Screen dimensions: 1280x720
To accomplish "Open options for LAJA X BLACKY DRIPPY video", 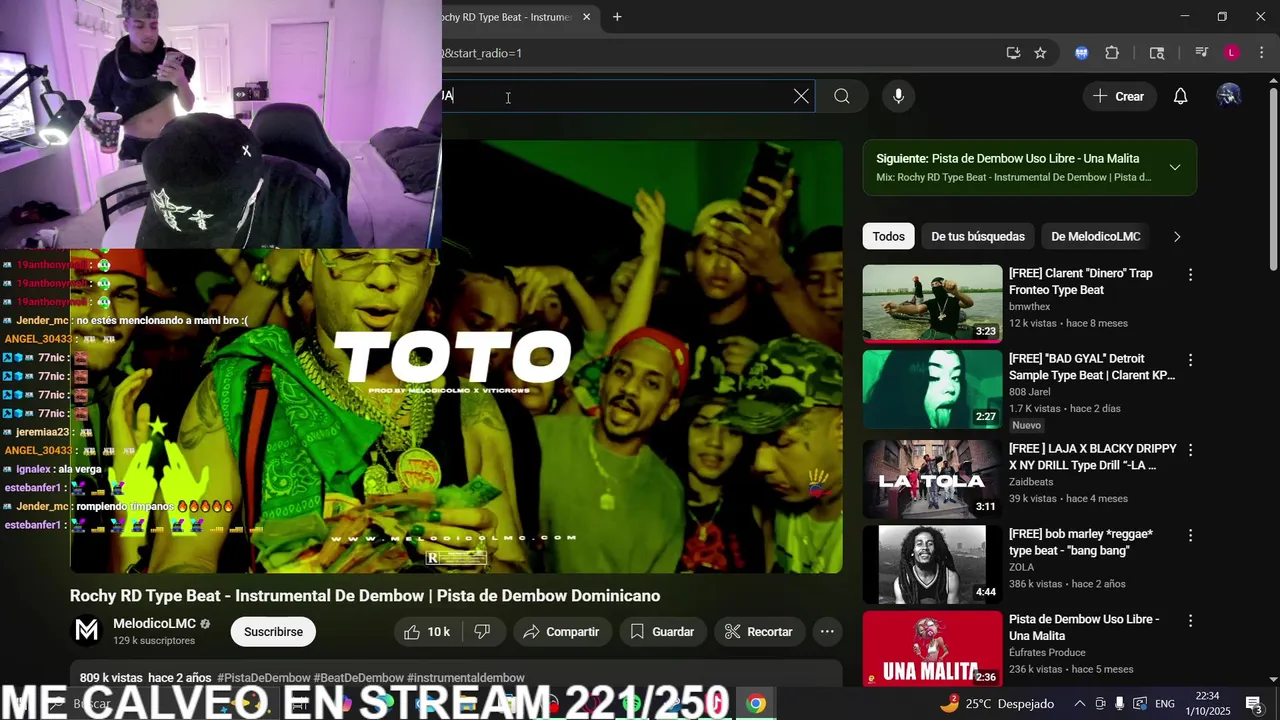I will [1190, 450].
